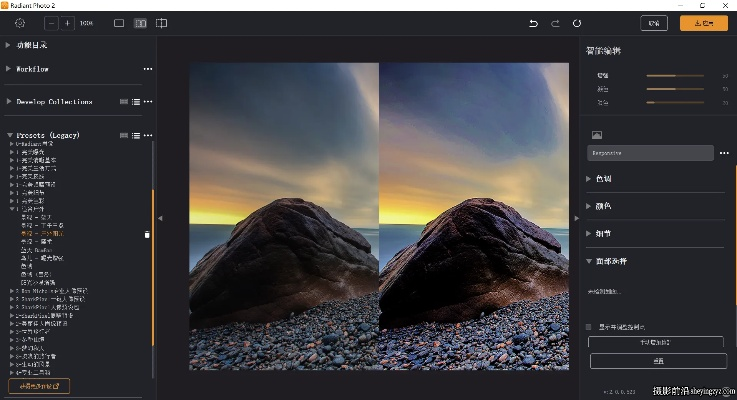Select side-by-side compare view
This screenshot has width=737, height=400.
140,22
